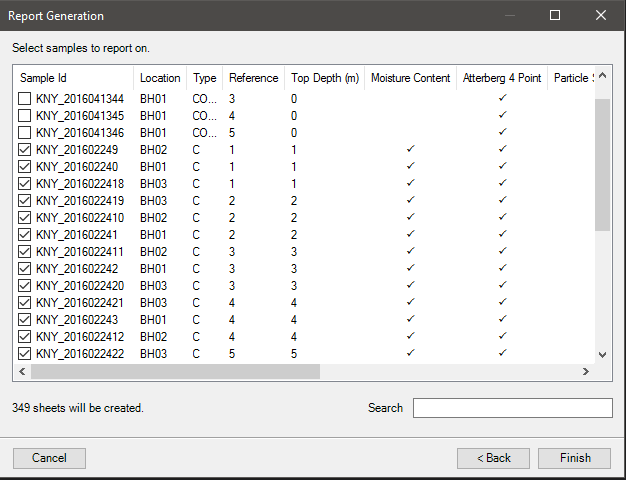Screen dimensions: 626x480
Task: Check the box for sample KNY_2016041346
Action: tap(25, 133)
